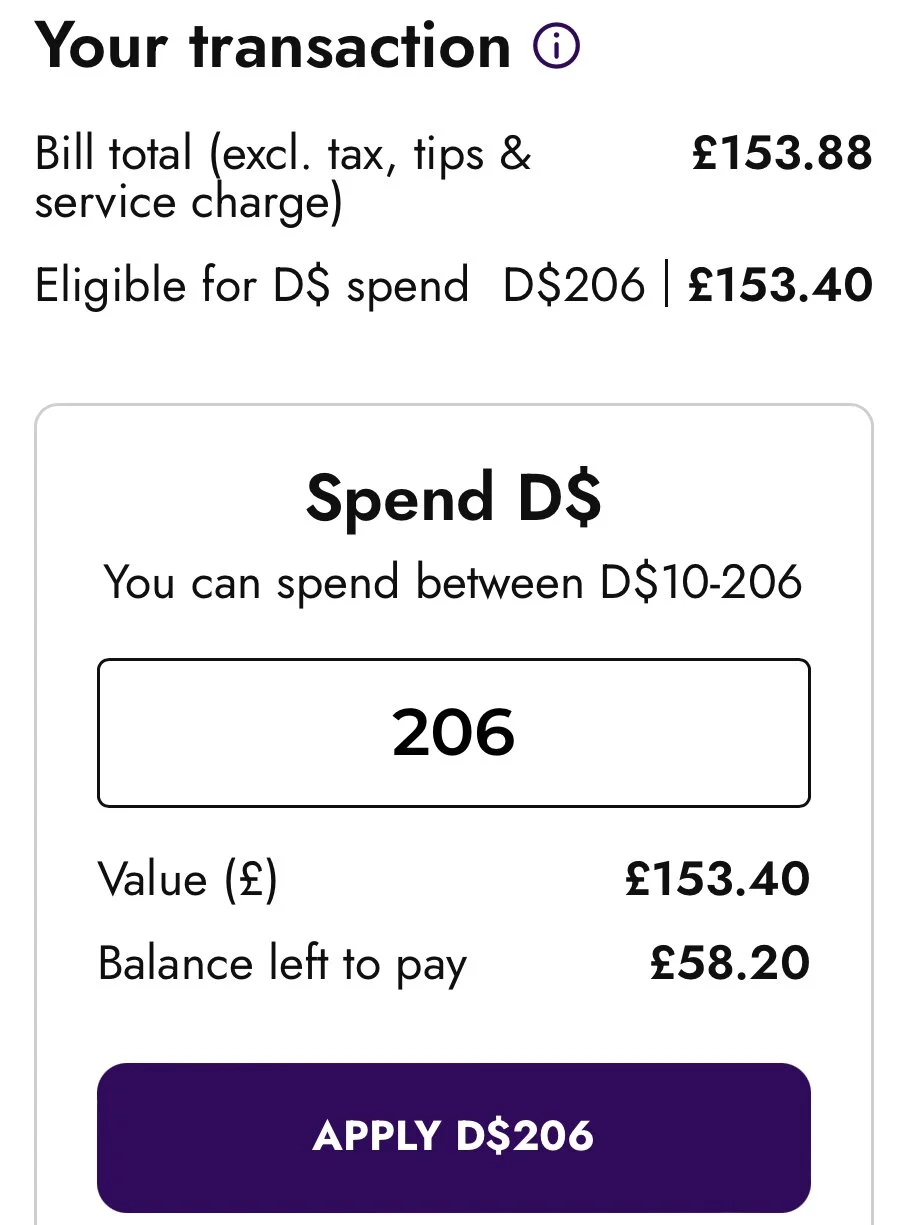The width and height of the screenshot is (906, 1225).
Task: Tap the APPLY D$206 button
Action: click(x=453, y=1137)
